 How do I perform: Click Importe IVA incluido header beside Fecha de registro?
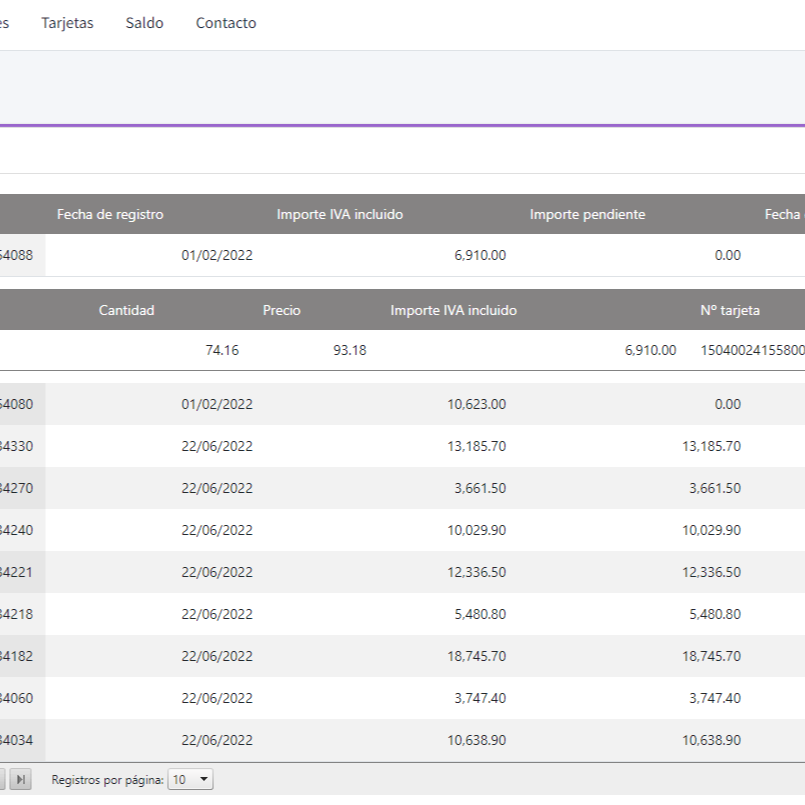[339, 214]
